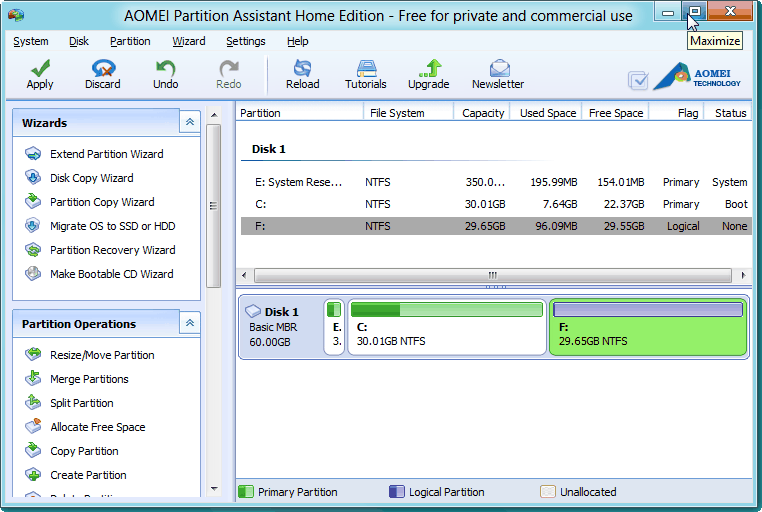Close the AOMEI Partition Assistant window

pyautogui.click(x=730, y=11)
